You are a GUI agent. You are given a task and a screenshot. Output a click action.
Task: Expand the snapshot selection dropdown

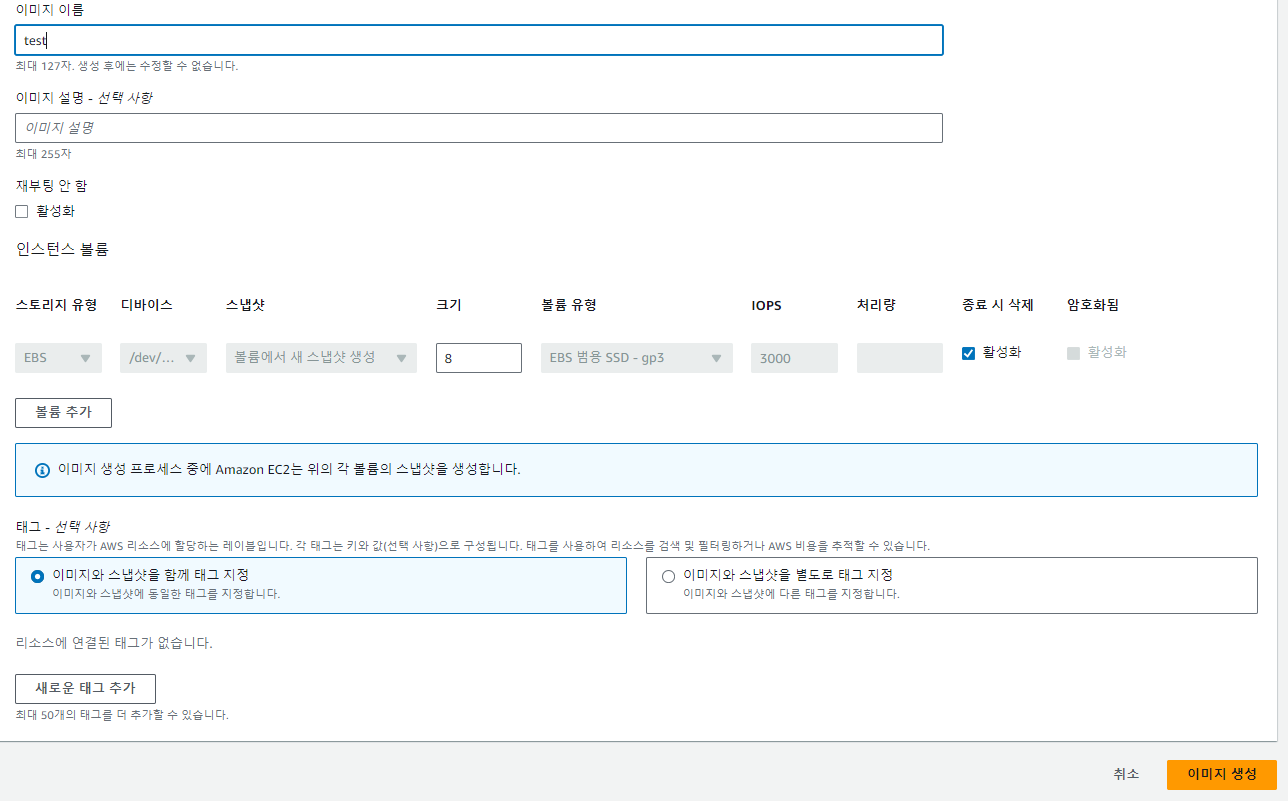321,358
